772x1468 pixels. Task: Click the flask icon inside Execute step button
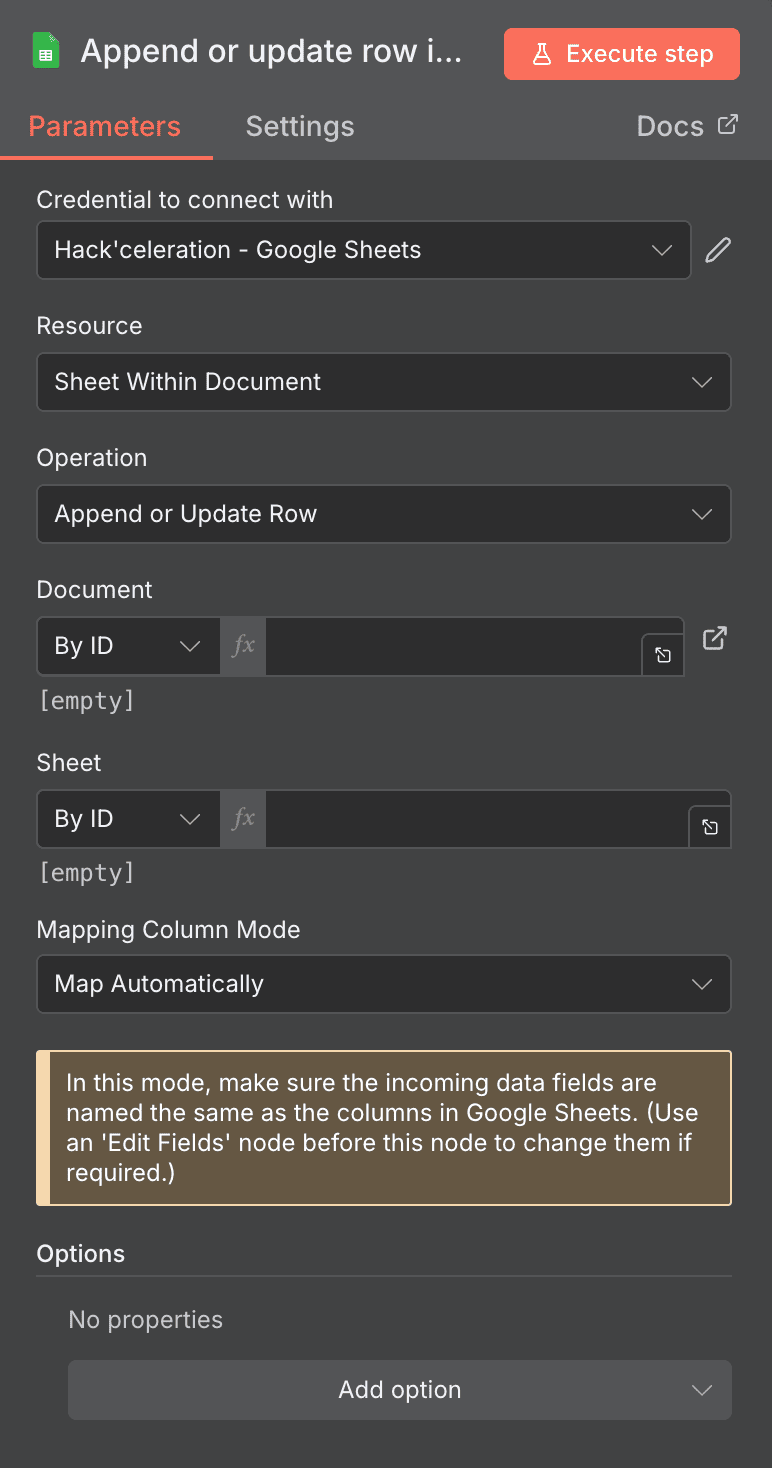pos(542,54)
